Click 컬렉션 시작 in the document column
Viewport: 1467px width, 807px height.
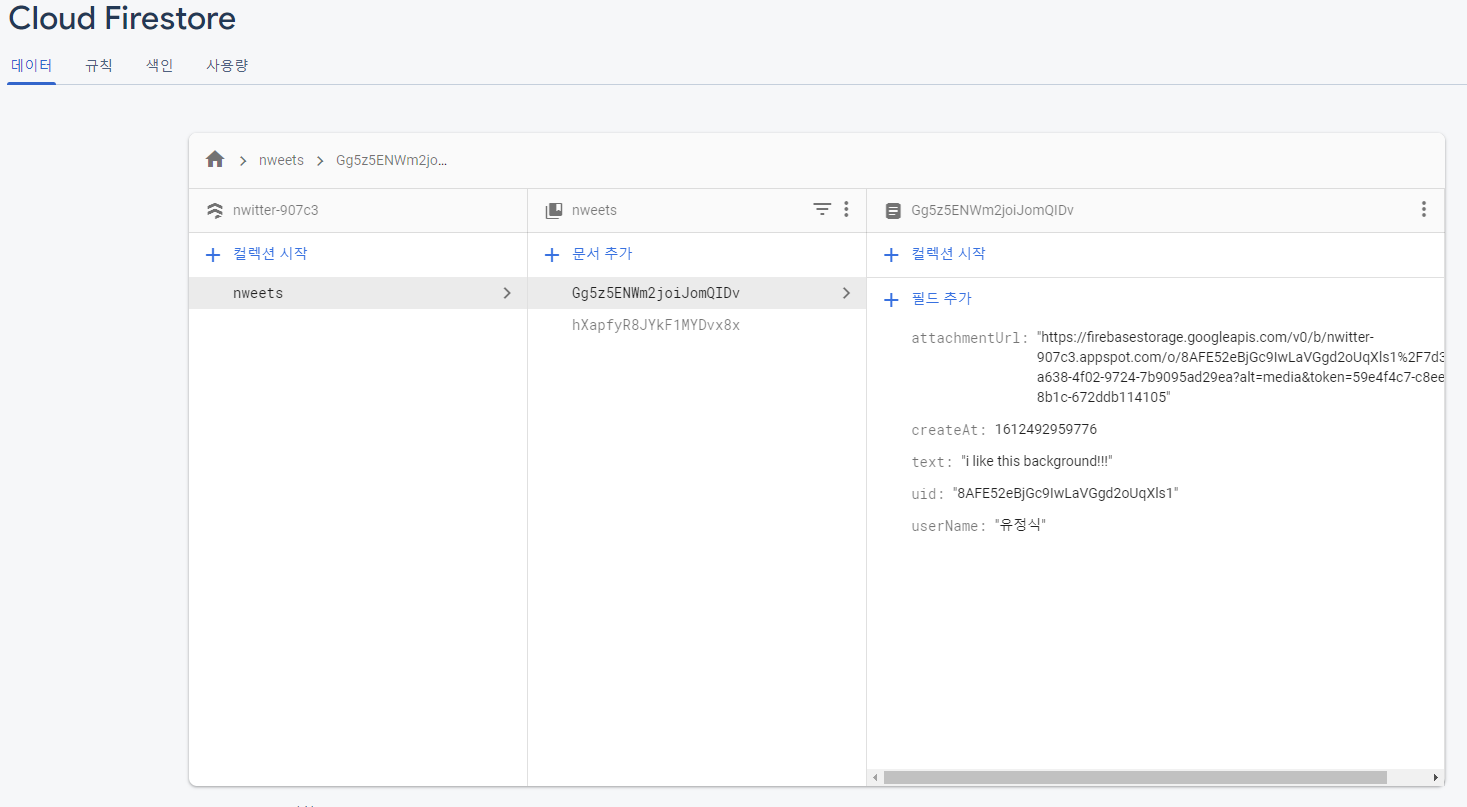point(948,254)
